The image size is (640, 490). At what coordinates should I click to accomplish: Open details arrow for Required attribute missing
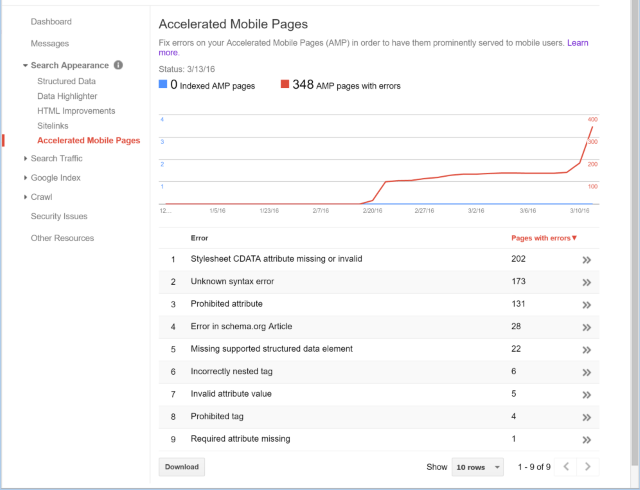pyautogui.click(x=587, y=439)
